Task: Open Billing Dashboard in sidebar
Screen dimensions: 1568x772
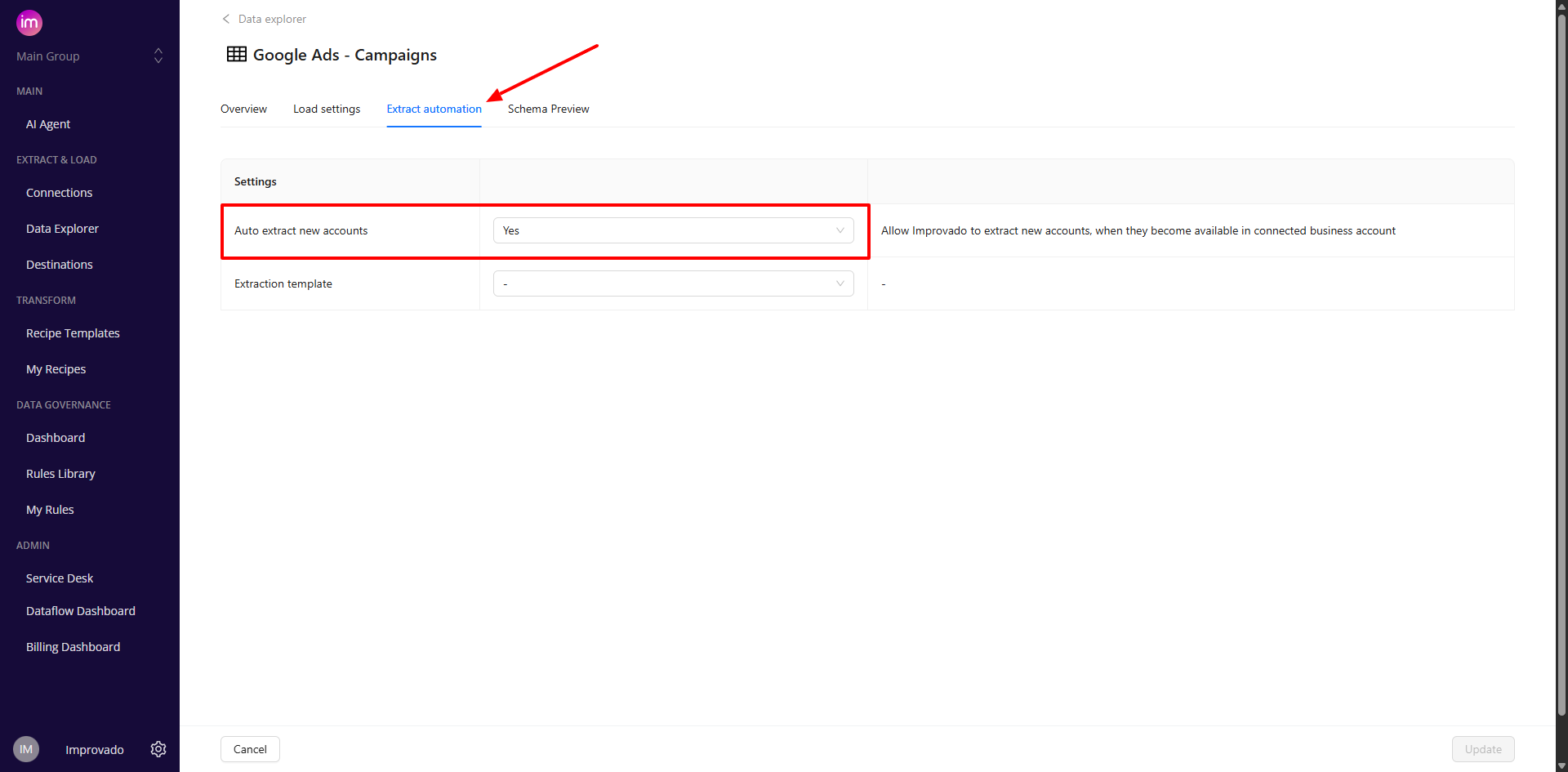Action: click(73, 647)
